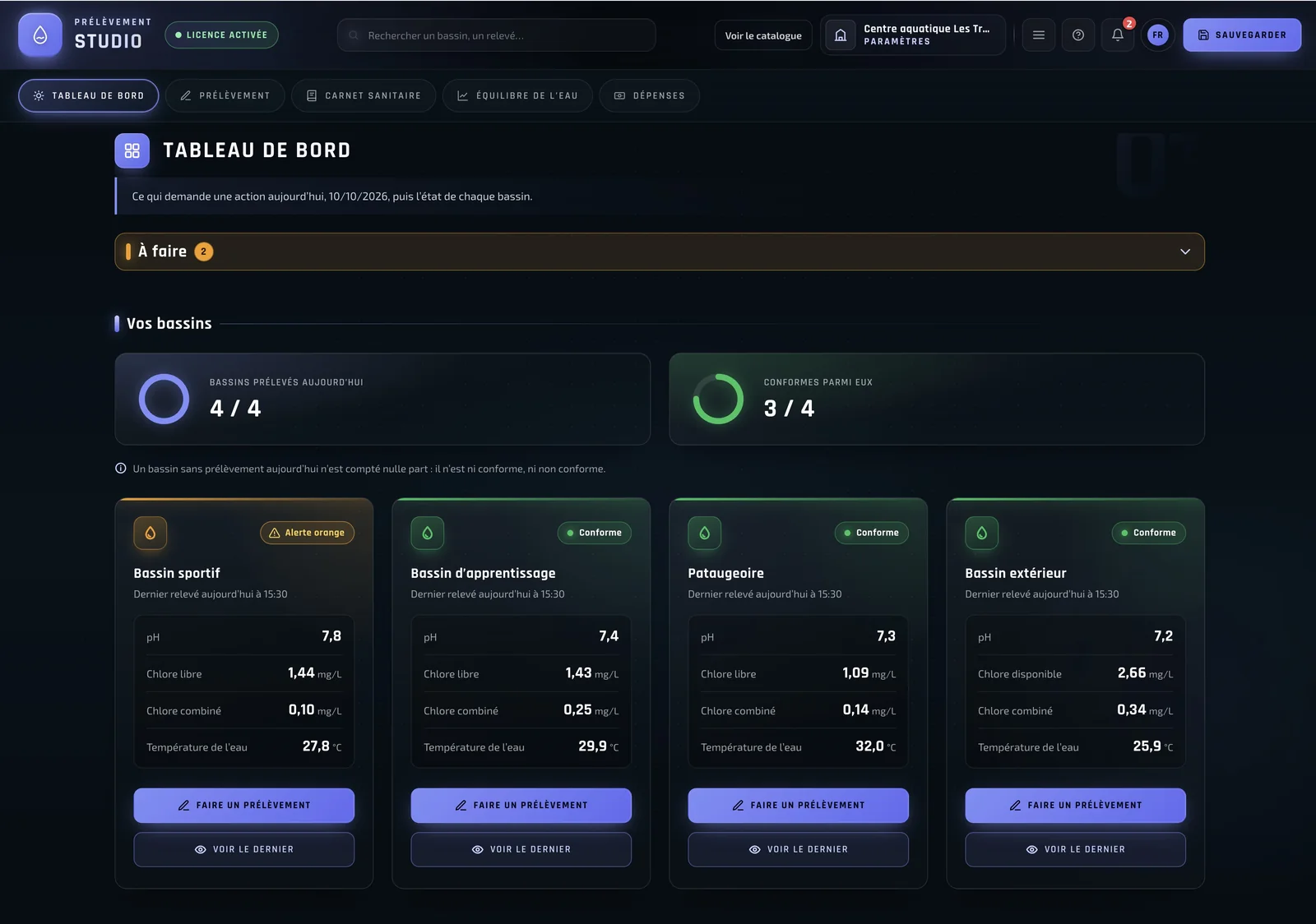Click the orange droplet icon of Bassin sportif
This screenshot has height=924, width=1316.
point(151,533)
